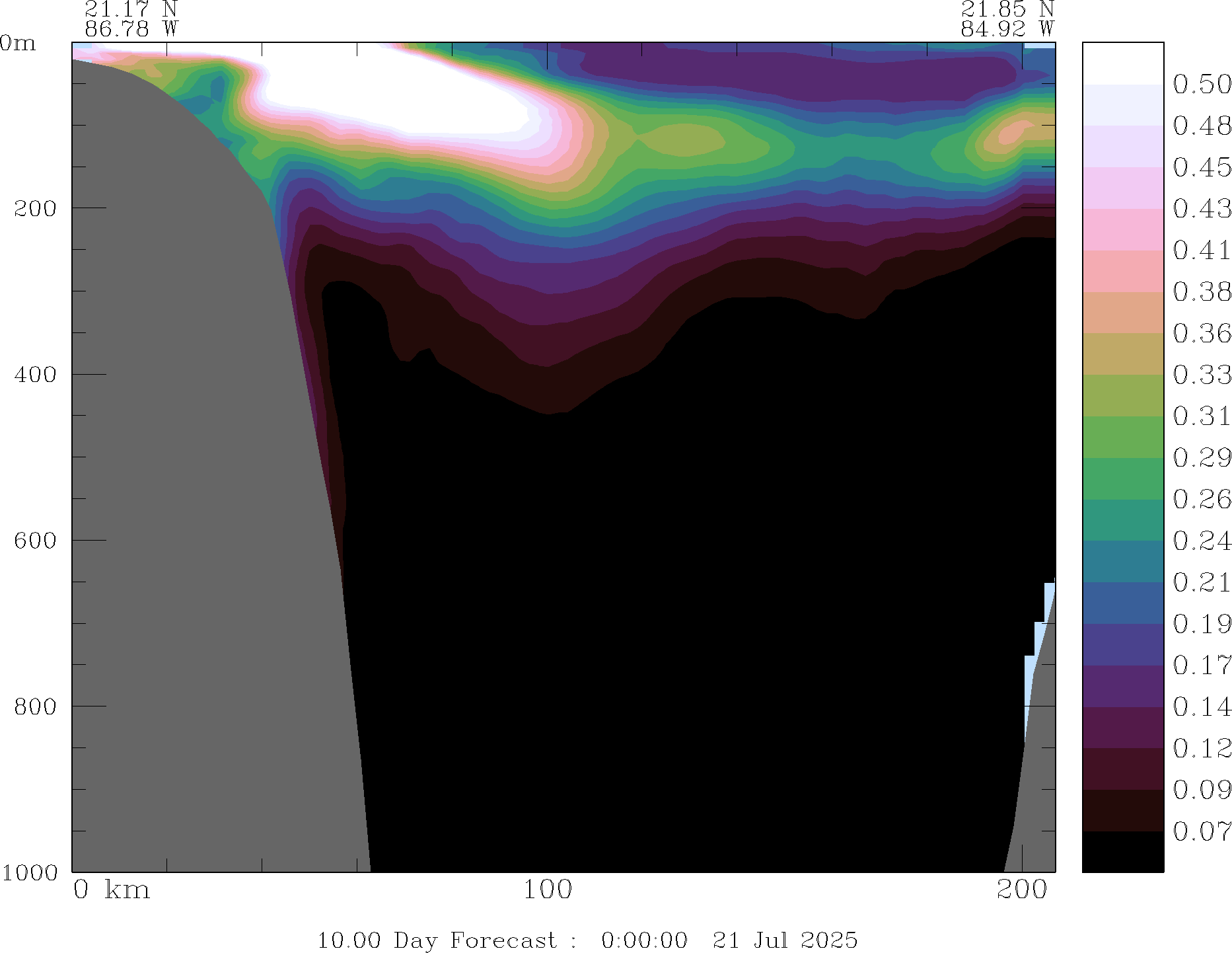Click the 400 depth axis label
Image resolution: width=1232 pixels, height=953 pixels.
pyautogui.click(x=36, y=374)
